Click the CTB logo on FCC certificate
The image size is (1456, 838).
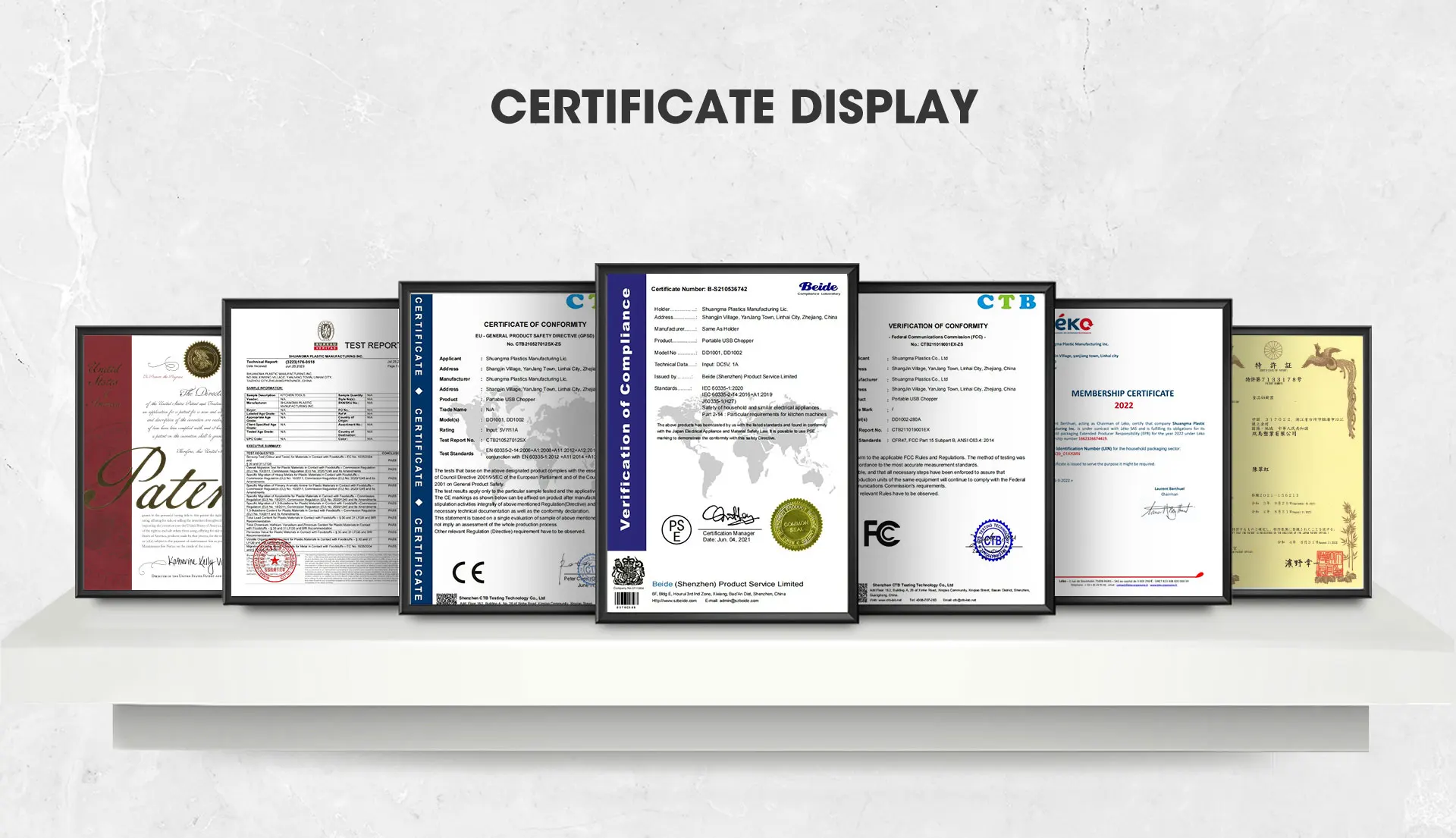coord(1006,302)
